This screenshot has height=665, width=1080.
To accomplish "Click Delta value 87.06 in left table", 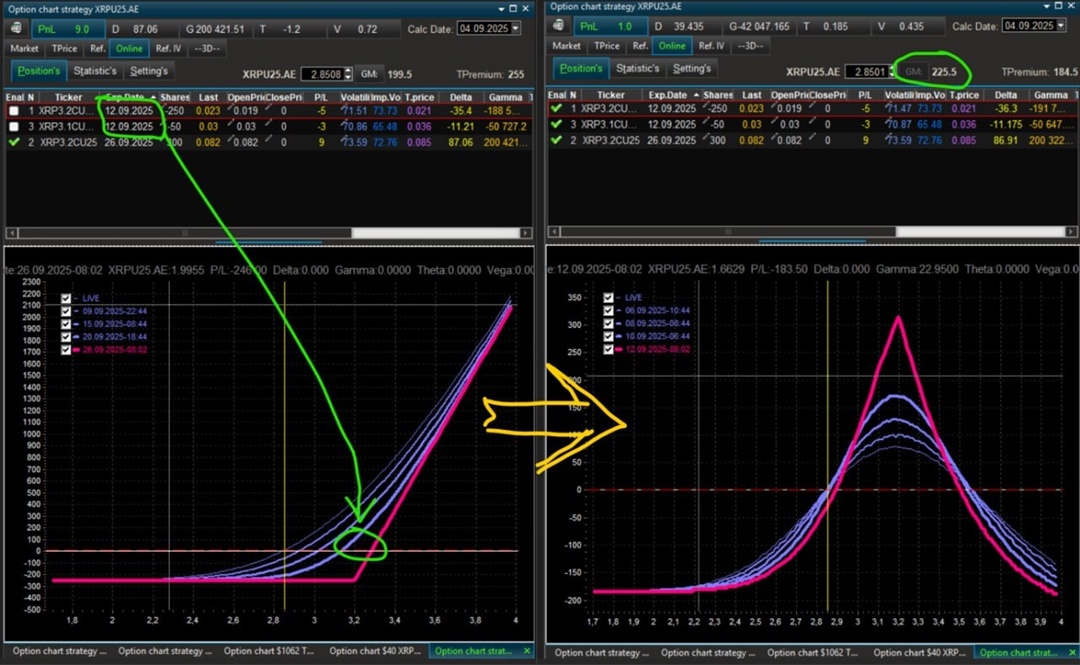I will point(460,142).
